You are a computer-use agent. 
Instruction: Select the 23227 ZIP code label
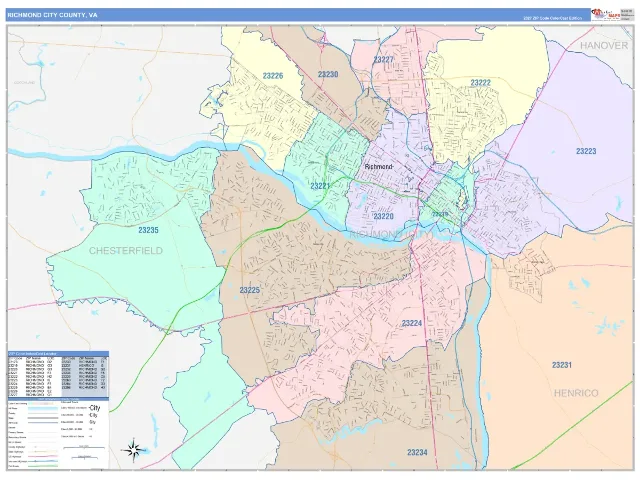click(x=383, y=60)
